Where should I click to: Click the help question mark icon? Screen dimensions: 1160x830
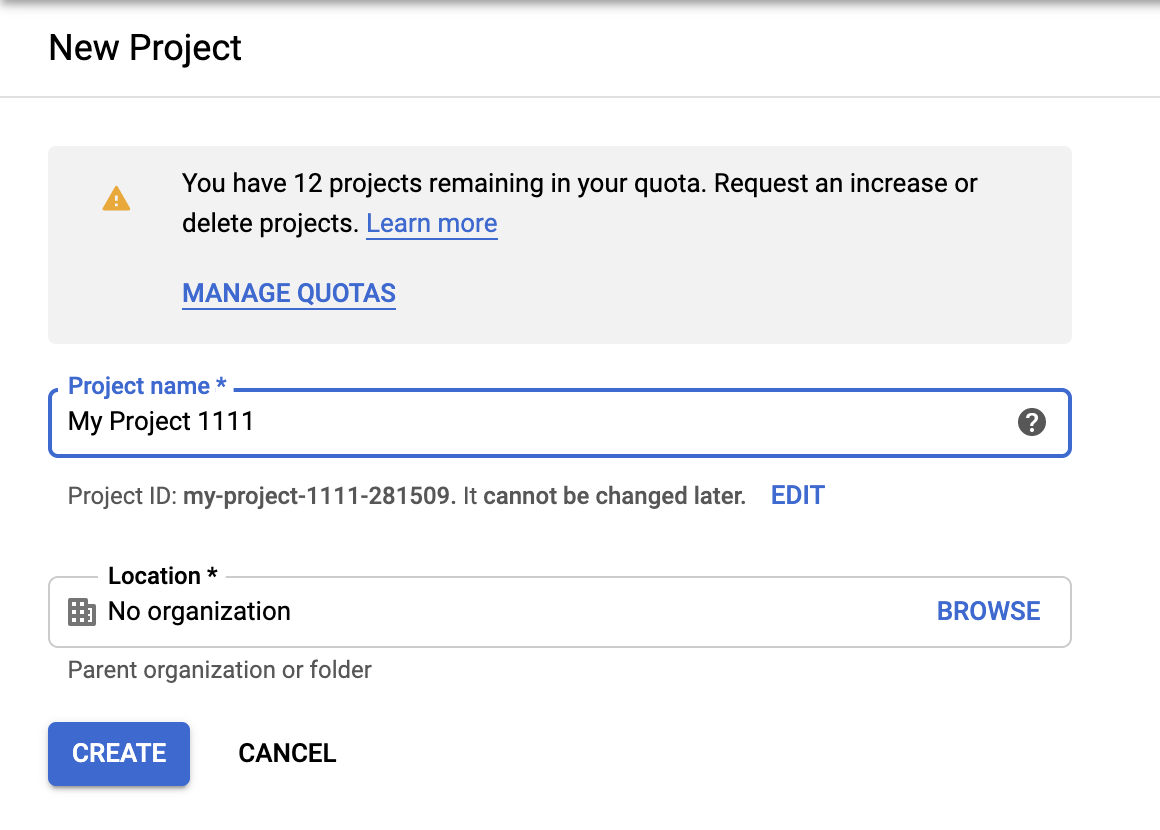click(x=1031, y=422)
